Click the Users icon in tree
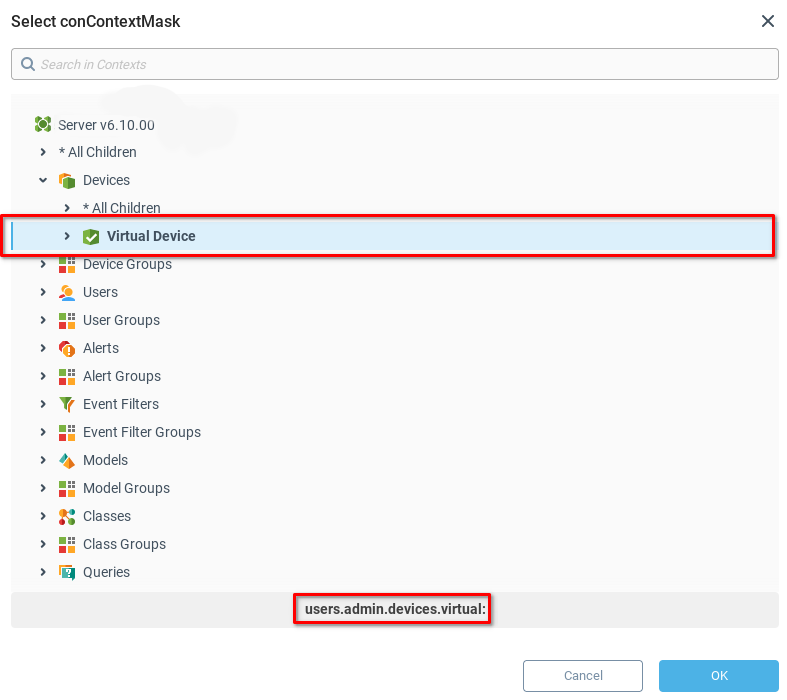 pyautogui.click(x=67, y=292)
